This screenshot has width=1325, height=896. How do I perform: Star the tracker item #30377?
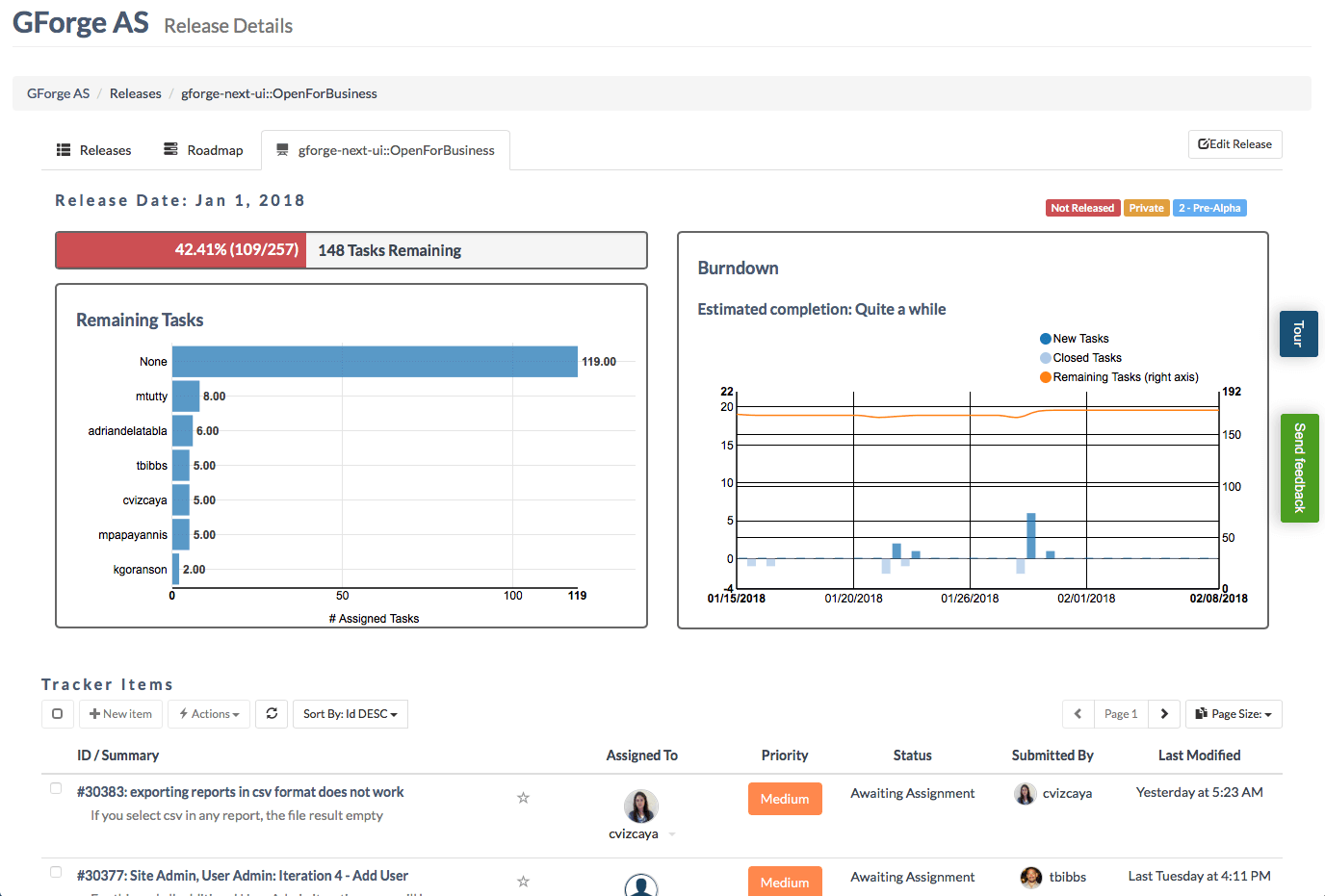tap(523, 881)
